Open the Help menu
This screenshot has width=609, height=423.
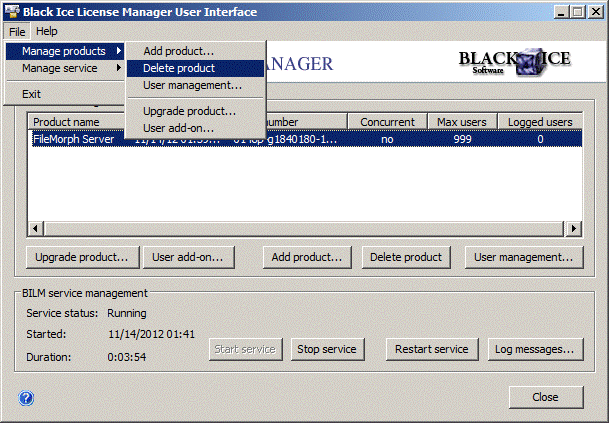pyautogui.click(x=47, y=31)
